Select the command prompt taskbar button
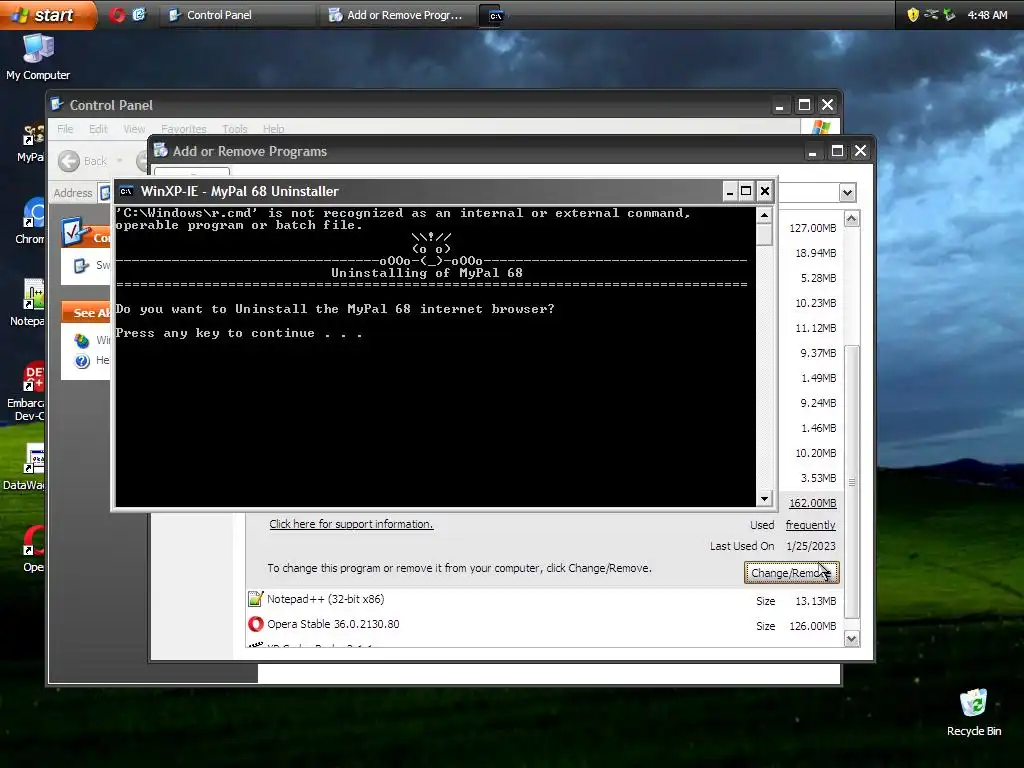This screenshot has height=768, width=1024. (x=495, y=15)
